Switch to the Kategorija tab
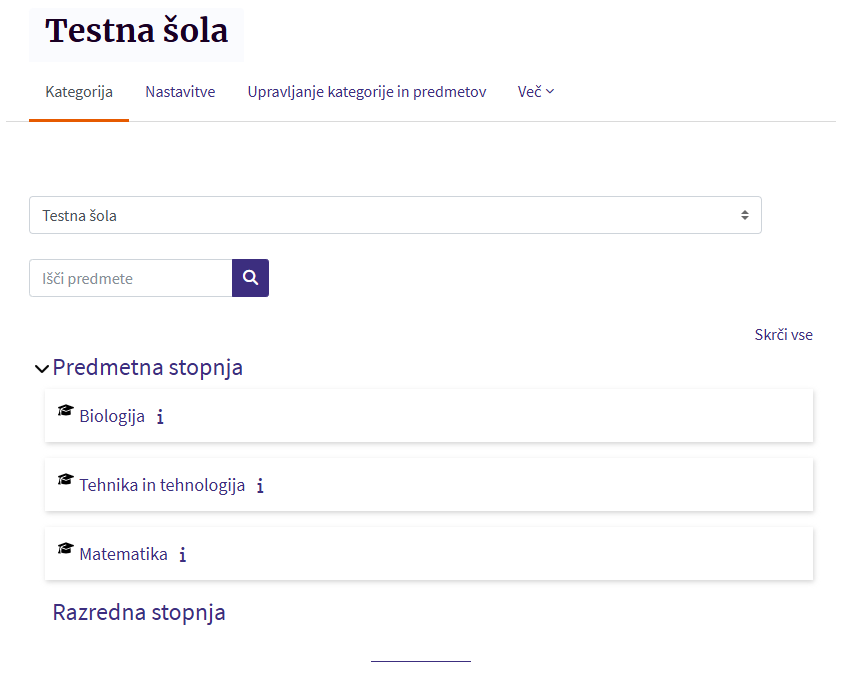This screenshot has height=687, width=851. (79, 92)
